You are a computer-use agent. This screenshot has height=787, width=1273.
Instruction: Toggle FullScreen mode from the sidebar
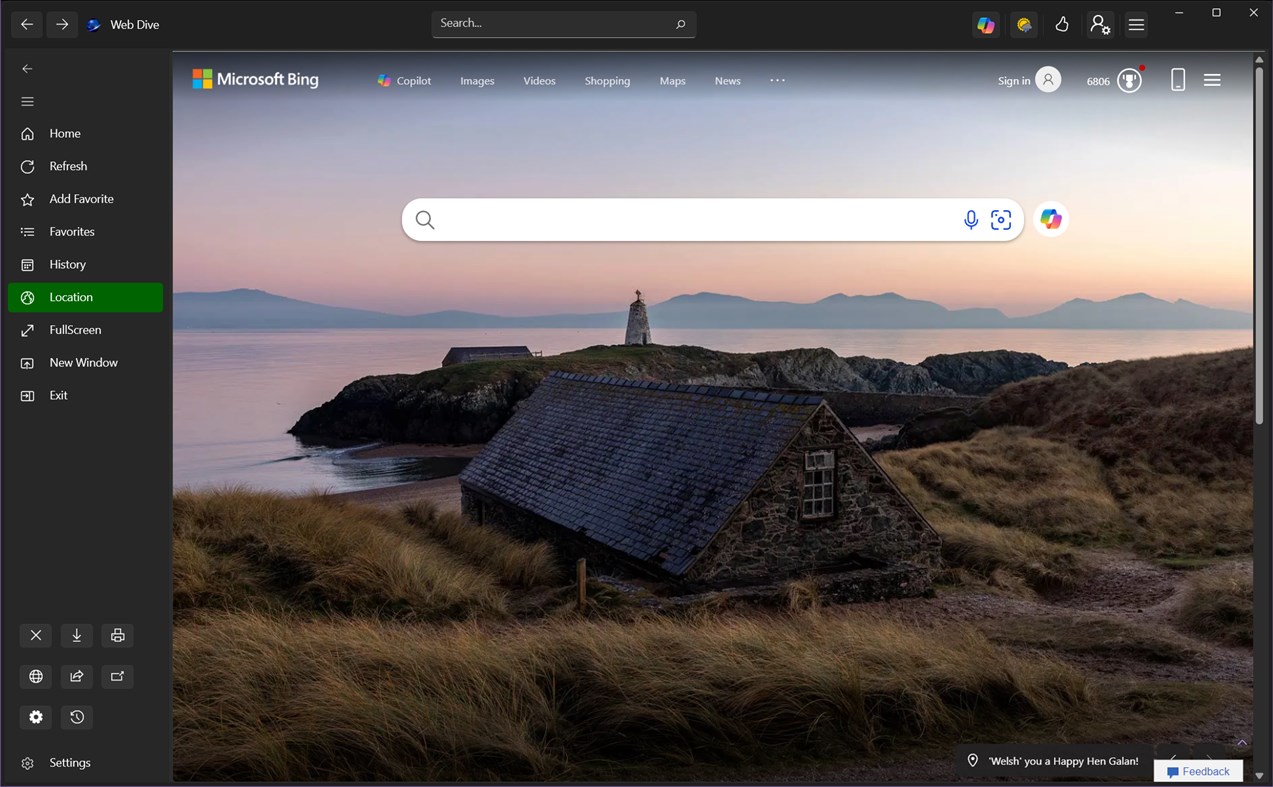[x=75, y=329]
